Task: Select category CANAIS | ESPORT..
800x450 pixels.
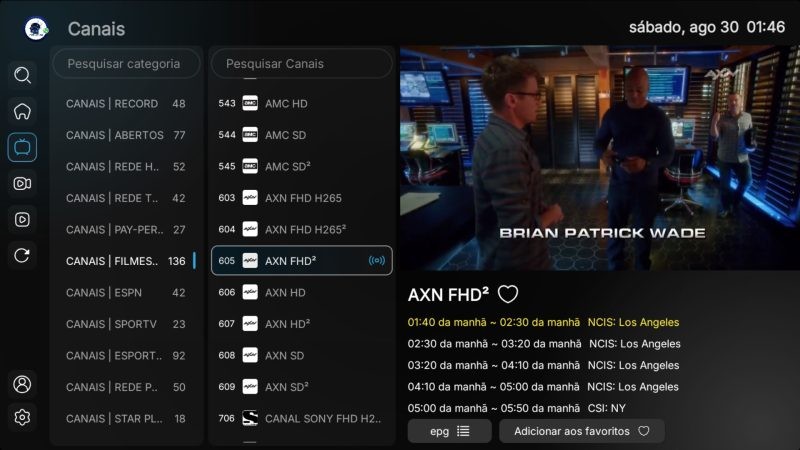Action: coord(126,356)
